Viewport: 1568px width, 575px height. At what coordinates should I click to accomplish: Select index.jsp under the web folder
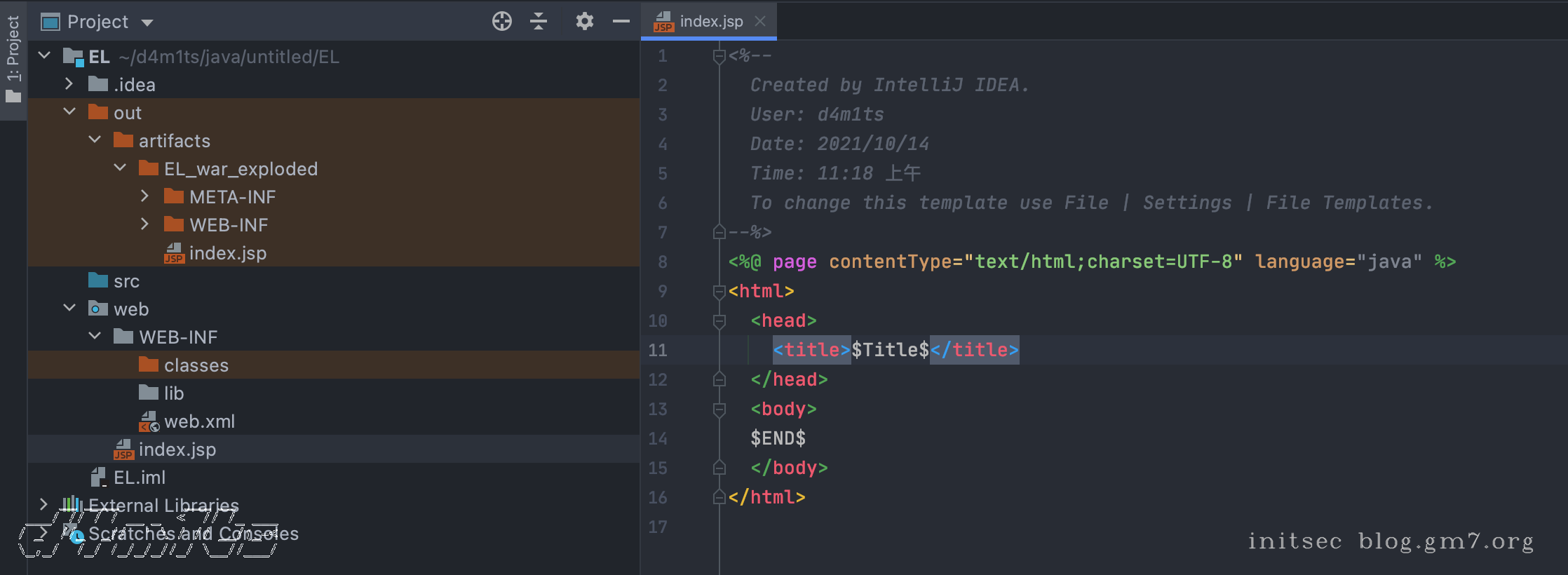(x=177, y=449)
